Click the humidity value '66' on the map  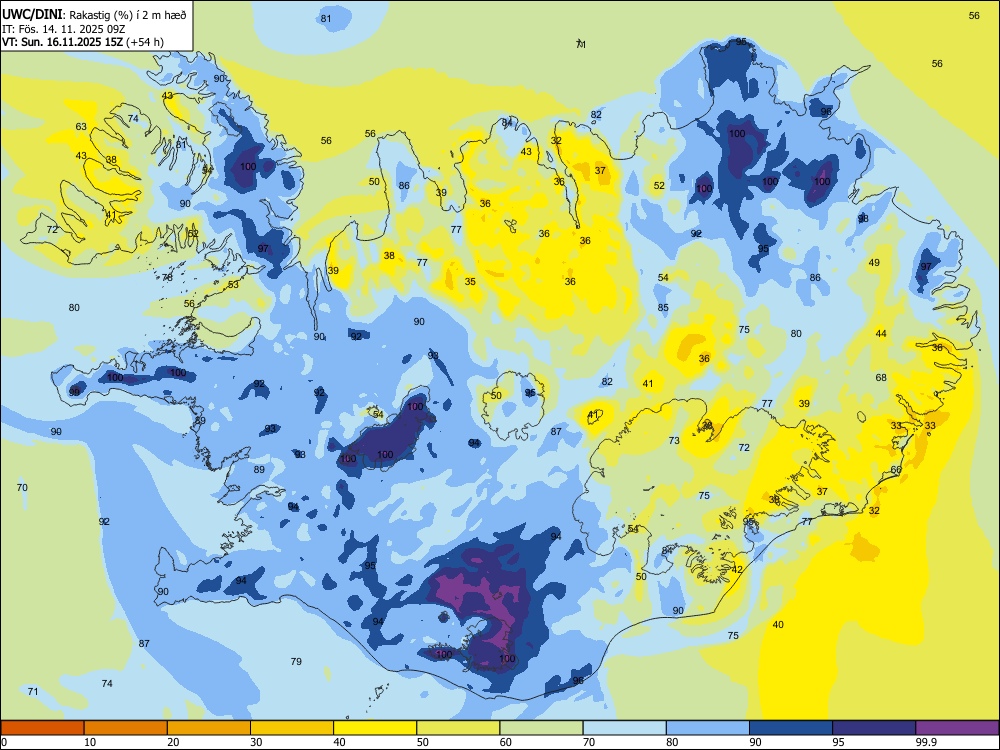pyautogui.click(x=896, y=470)
